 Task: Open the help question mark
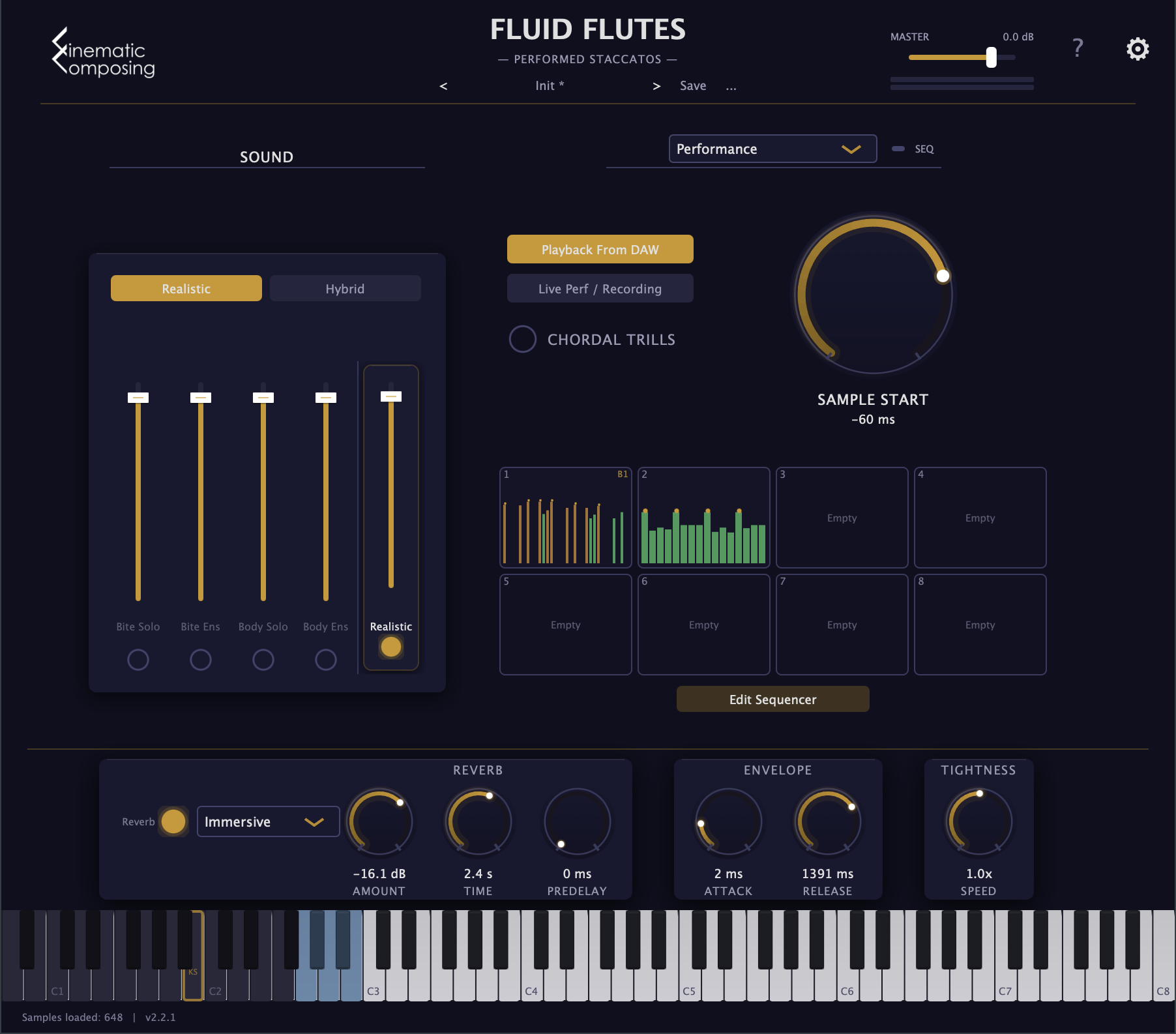(1078, 48)
